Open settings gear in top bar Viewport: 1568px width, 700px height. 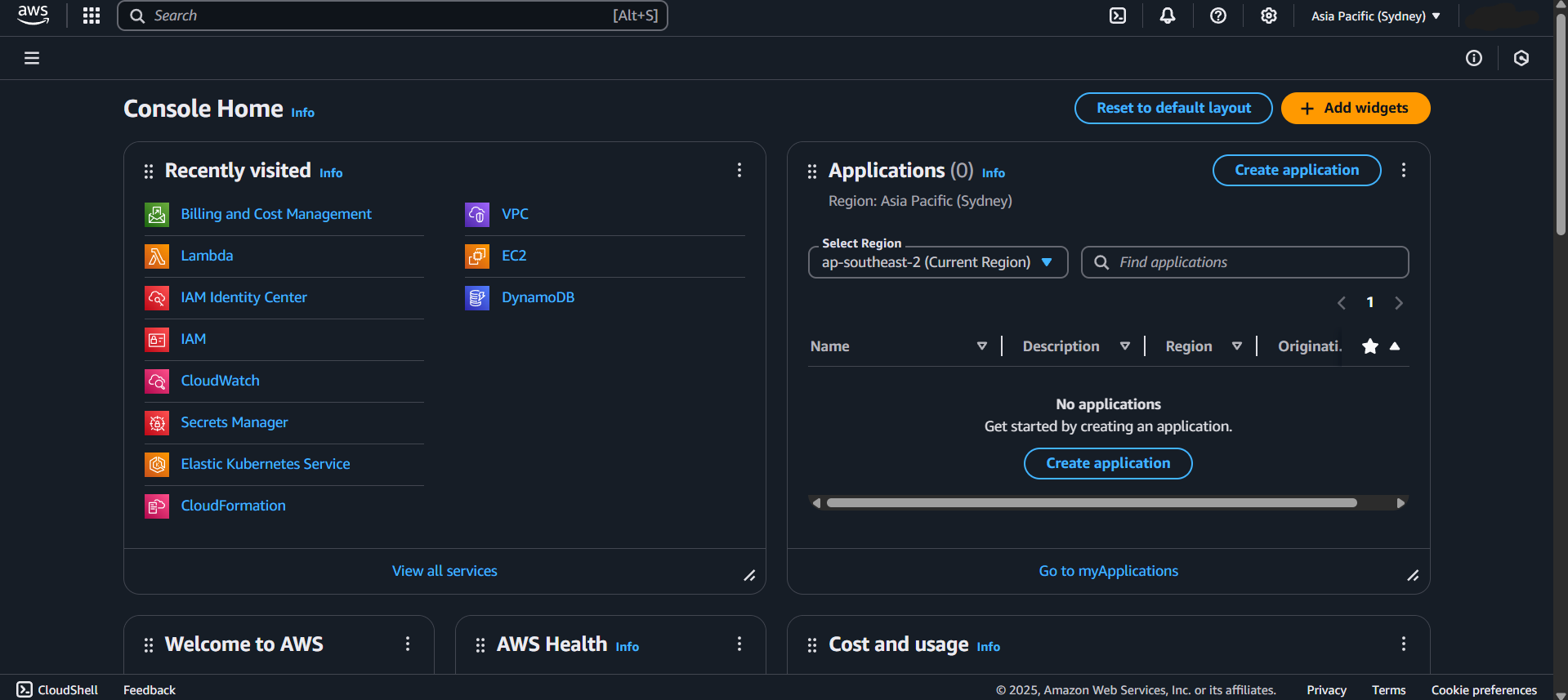pos(1269,16)
